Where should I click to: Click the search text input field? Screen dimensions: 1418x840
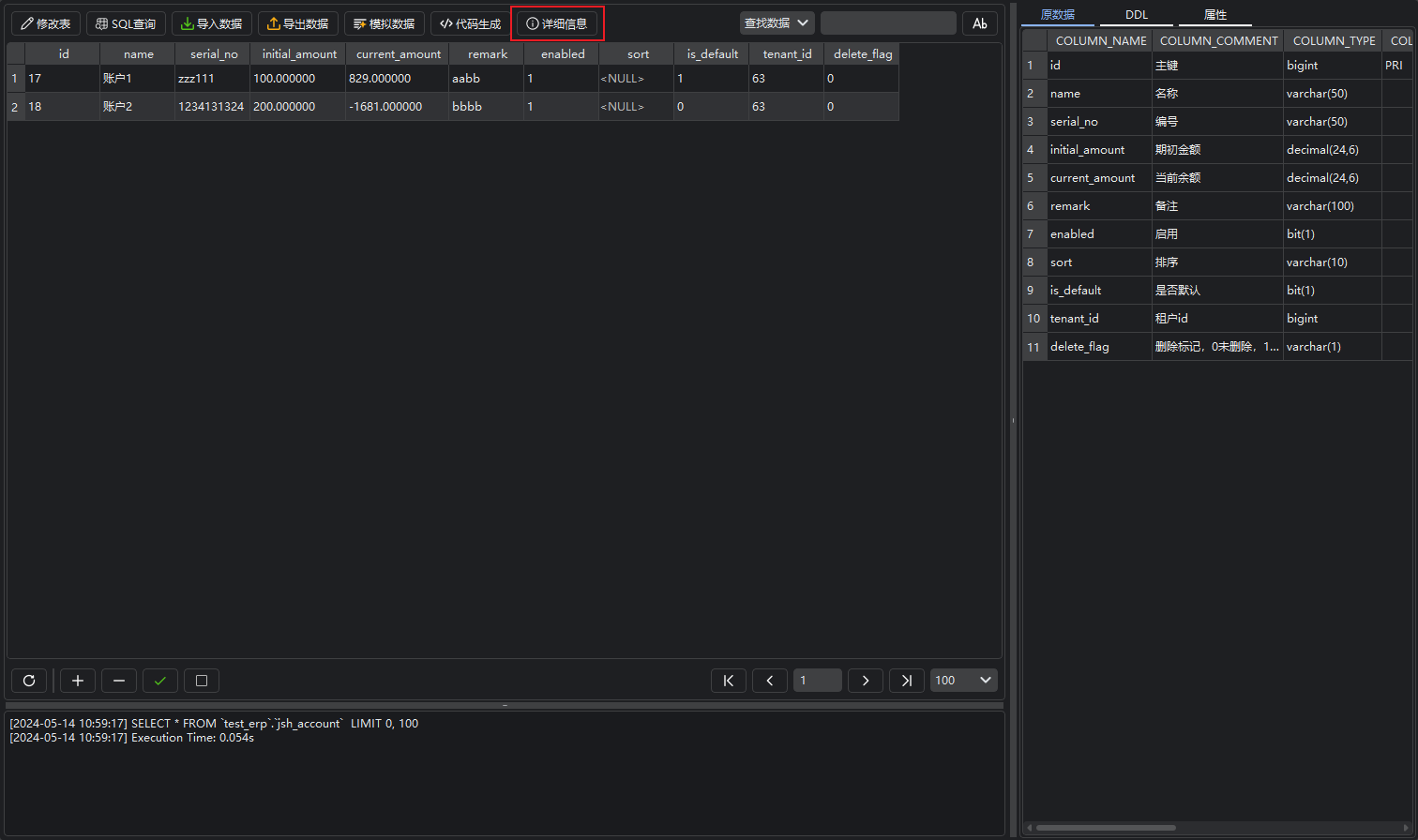[888, 23]
